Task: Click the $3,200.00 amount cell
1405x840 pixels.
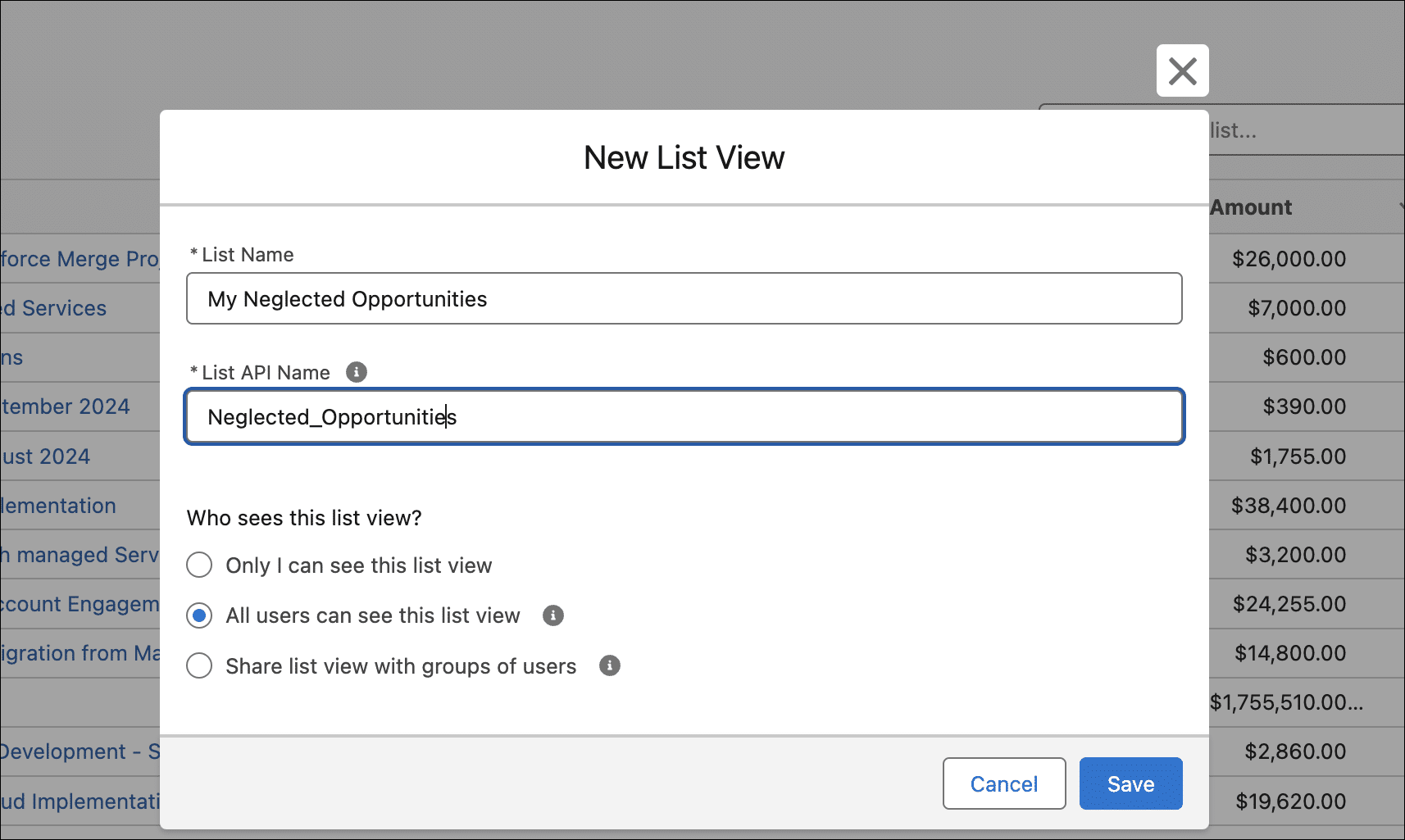Action: click(1295, 555)
